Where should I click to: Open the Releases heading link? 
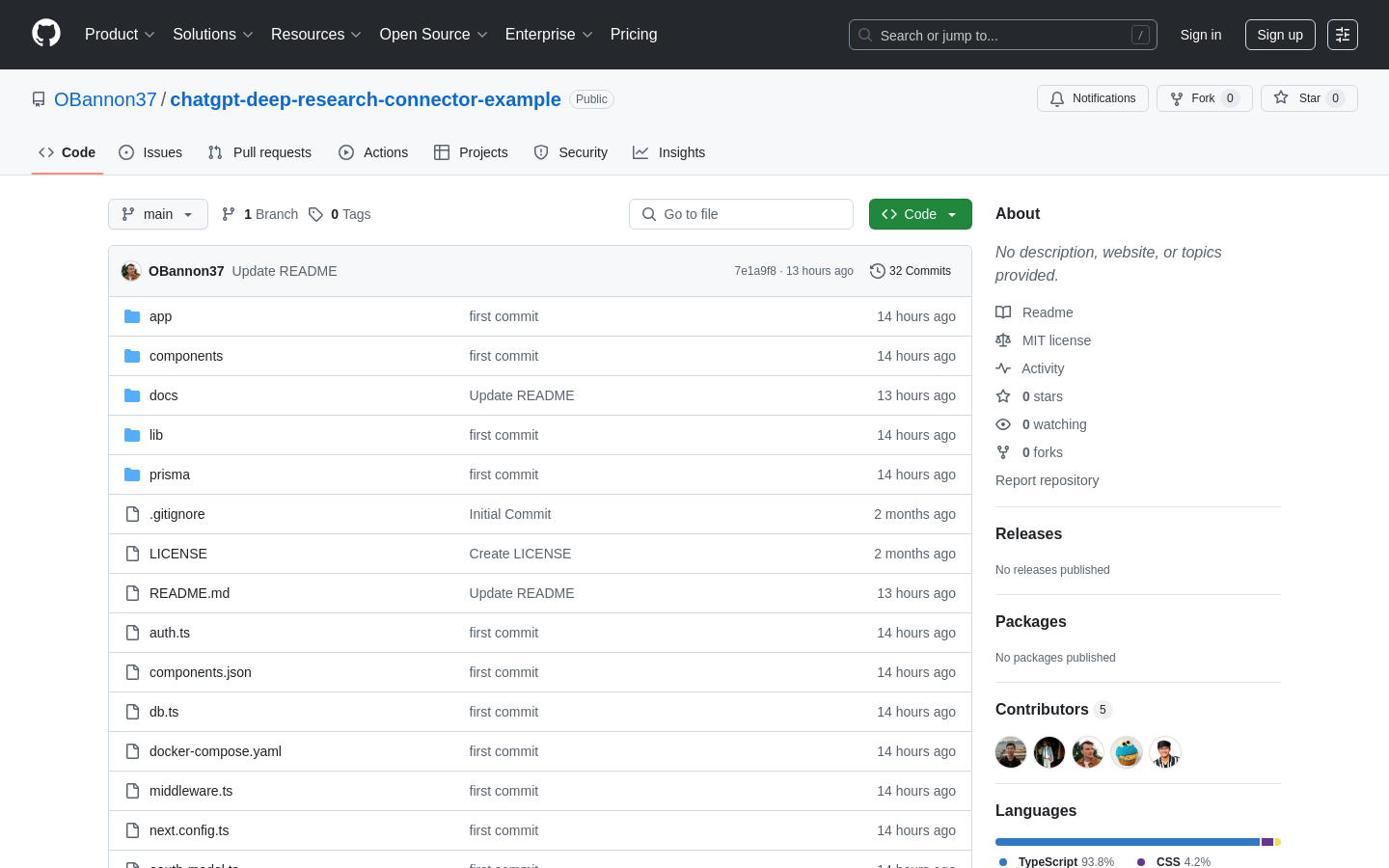coord(1028,533)
